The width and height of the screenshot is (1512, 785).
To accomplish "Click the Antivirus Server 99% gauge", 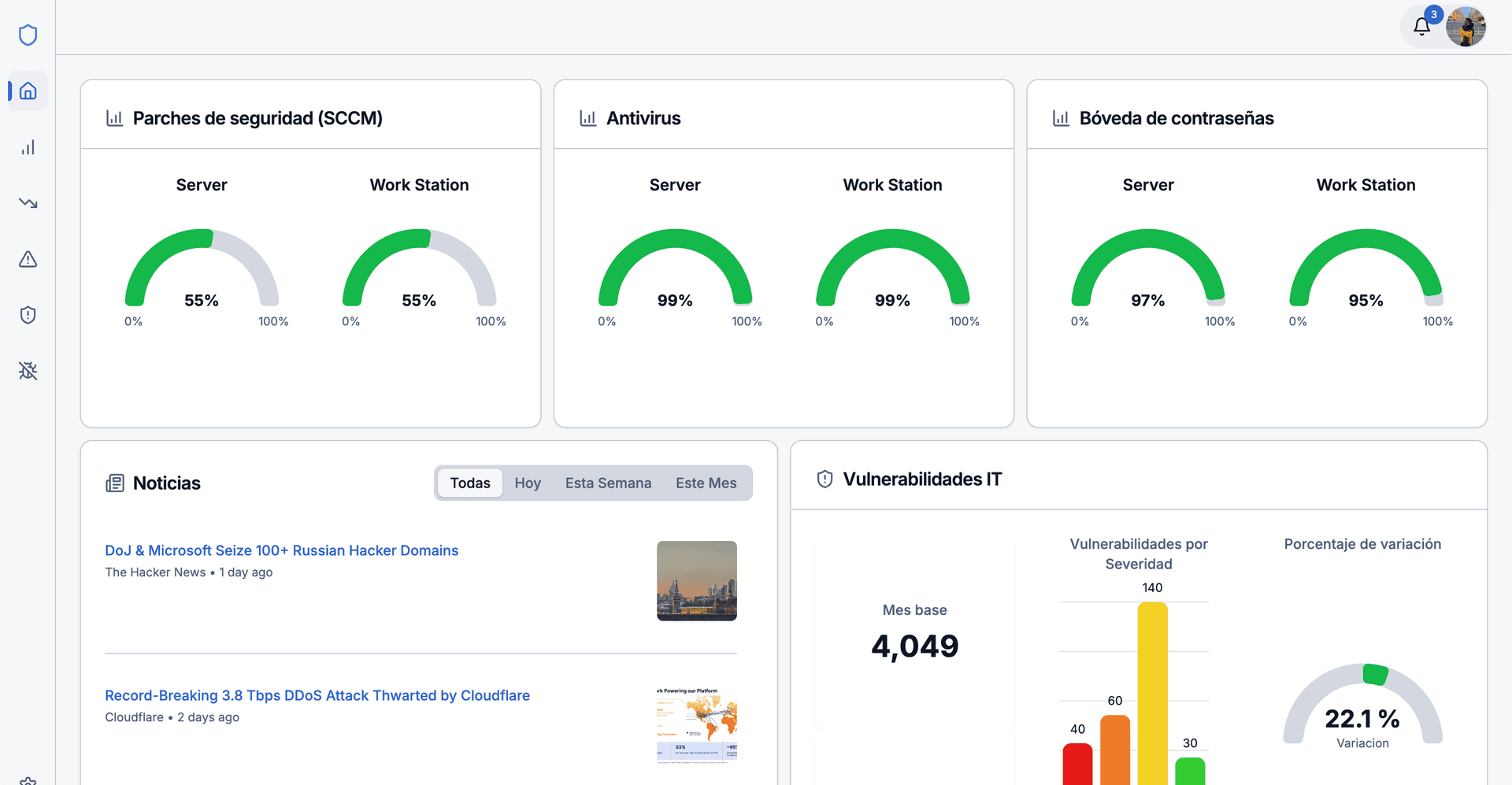I will [675, 268].
